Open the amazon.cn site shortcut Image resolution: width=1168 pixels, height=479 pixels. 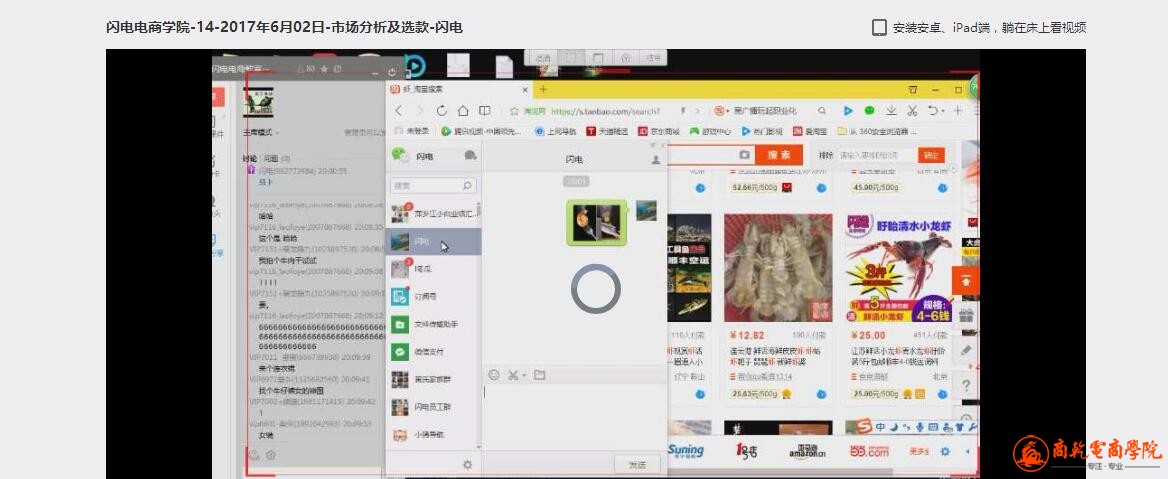click(809, 451)
